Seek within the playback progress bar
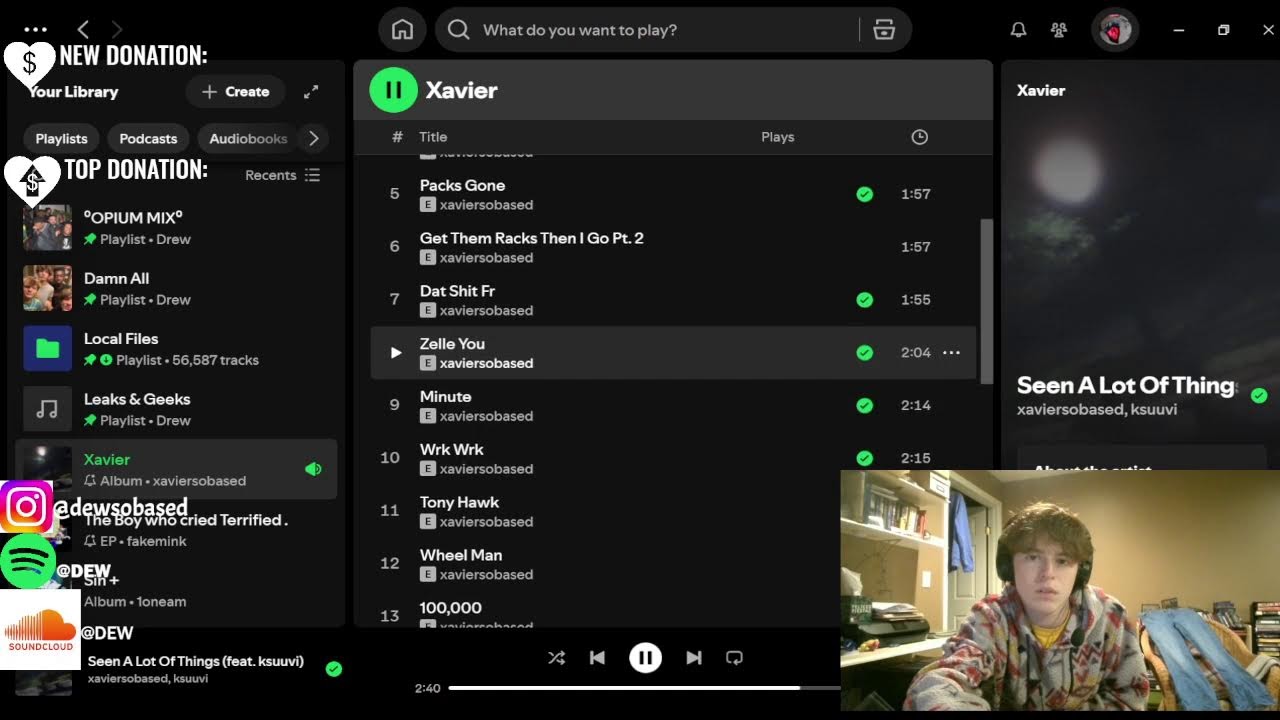The image size is (1280, 720). click(x=644, y=688)
